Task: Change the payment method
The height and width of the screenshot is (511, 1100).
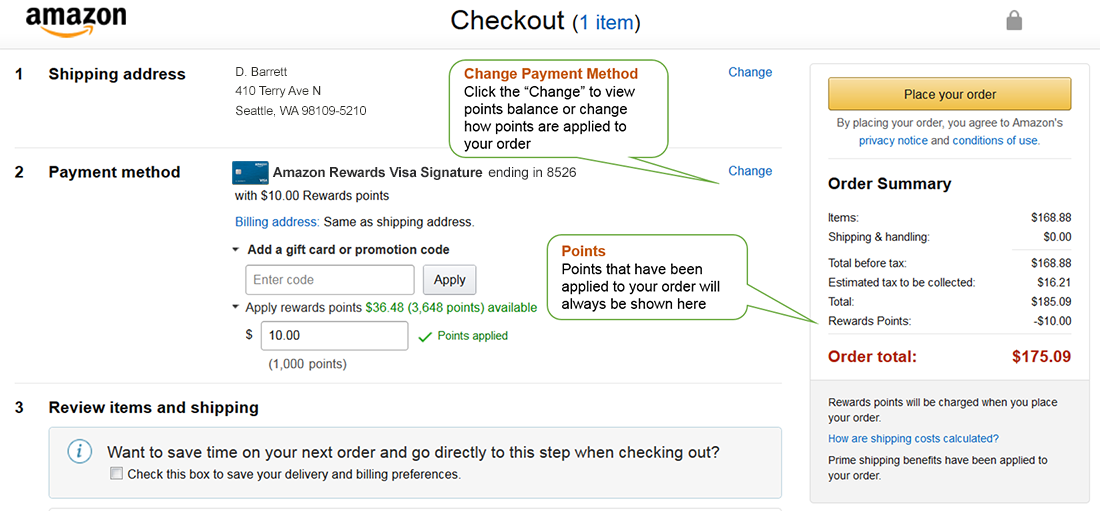Action: 750,171
